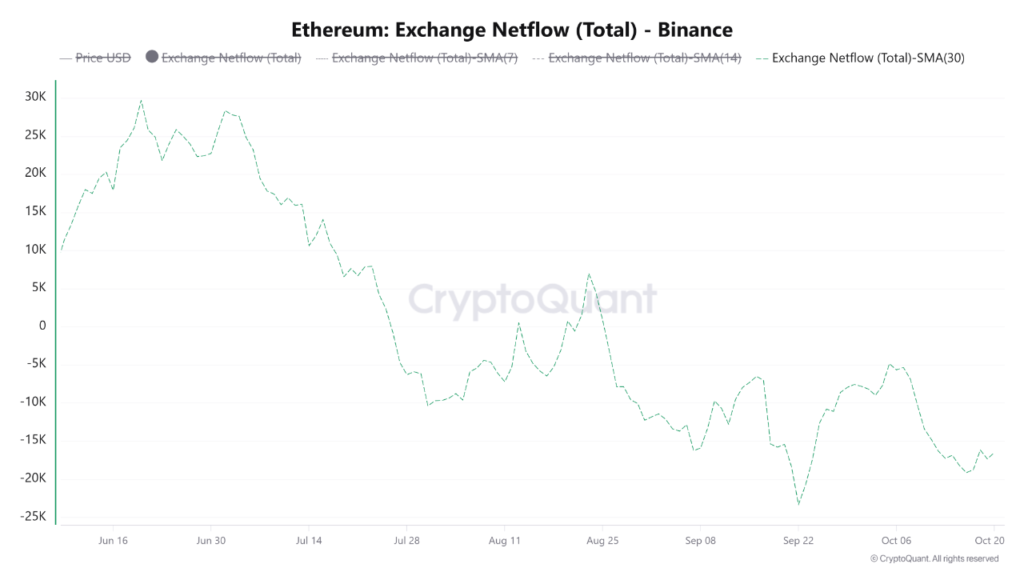Screen dimensions: 1024x576
Task: Click the chart title Ethereum: Exchange Netflow
Action: [511, 28]
